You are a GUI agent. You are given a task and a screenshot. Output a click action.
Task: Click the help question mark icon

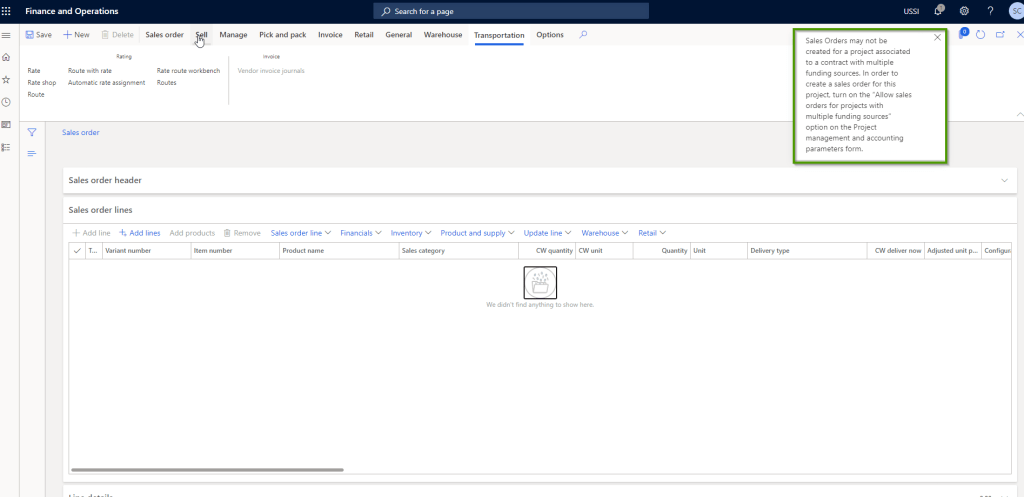990,11
